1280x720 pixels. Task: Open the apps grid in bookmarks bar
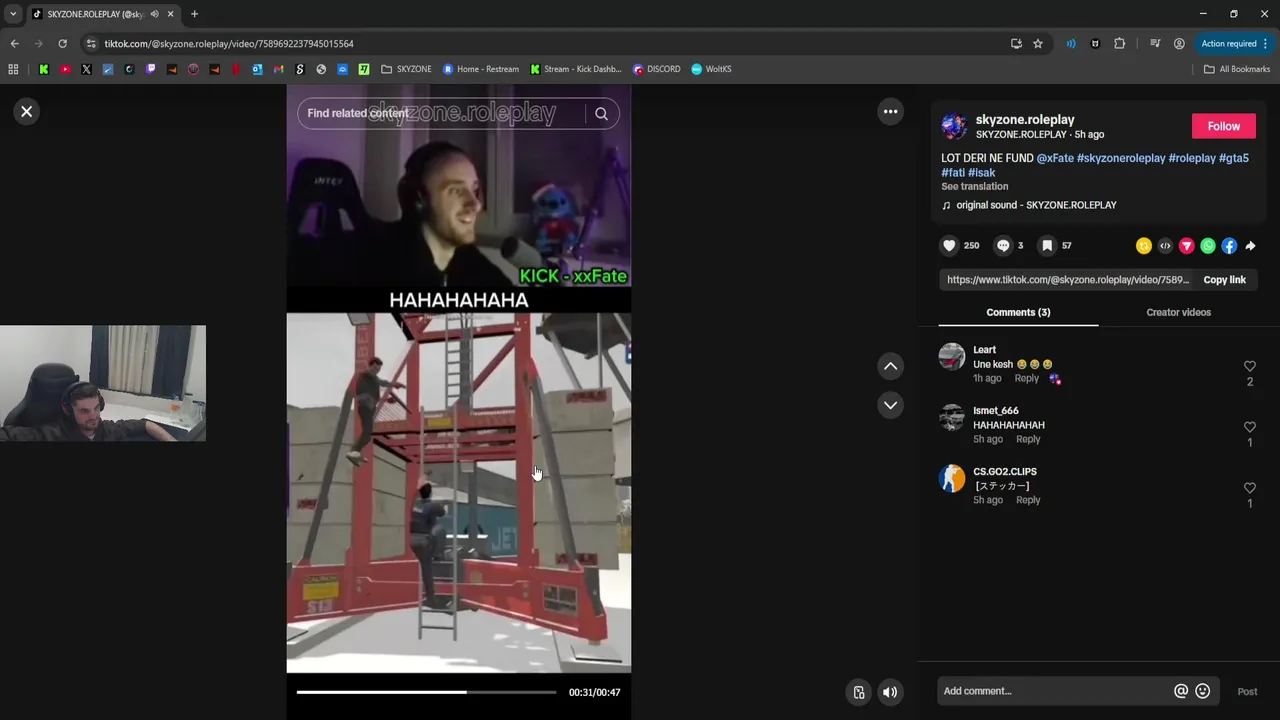point(13,69)
